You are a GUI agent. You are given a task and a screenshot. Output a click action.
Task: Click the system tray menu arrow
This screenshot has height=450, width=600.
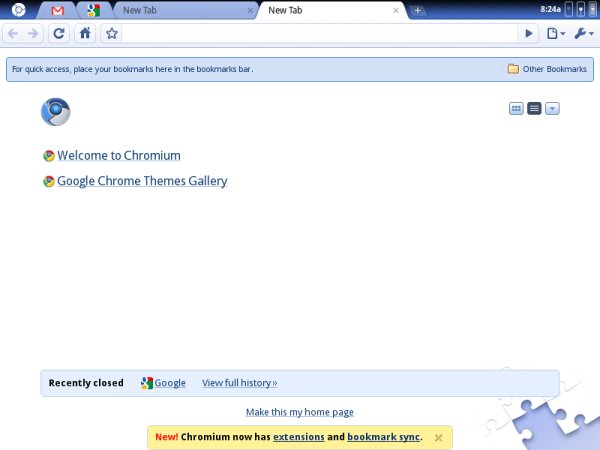[x=593, y=10]
